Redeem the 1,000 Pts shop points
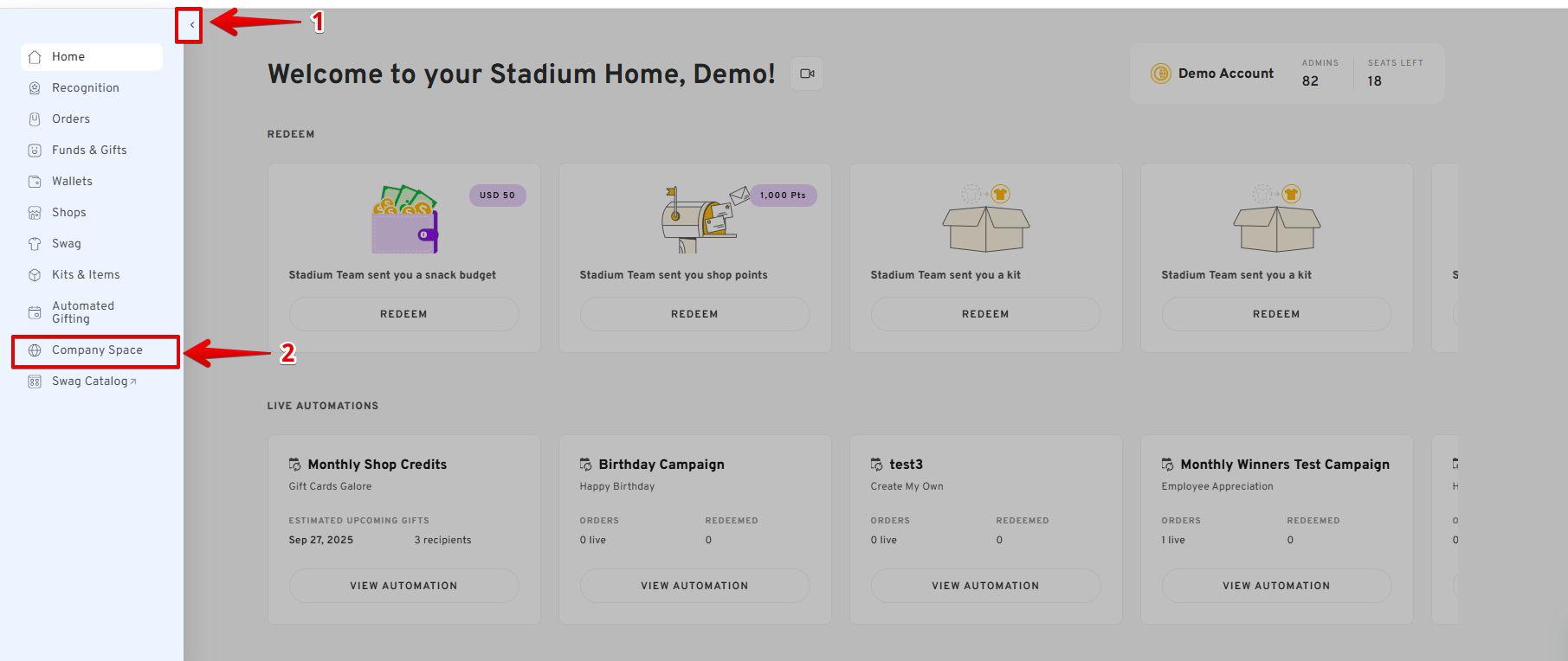This screenshot has width=1568, height=661. tap(694, 314)
